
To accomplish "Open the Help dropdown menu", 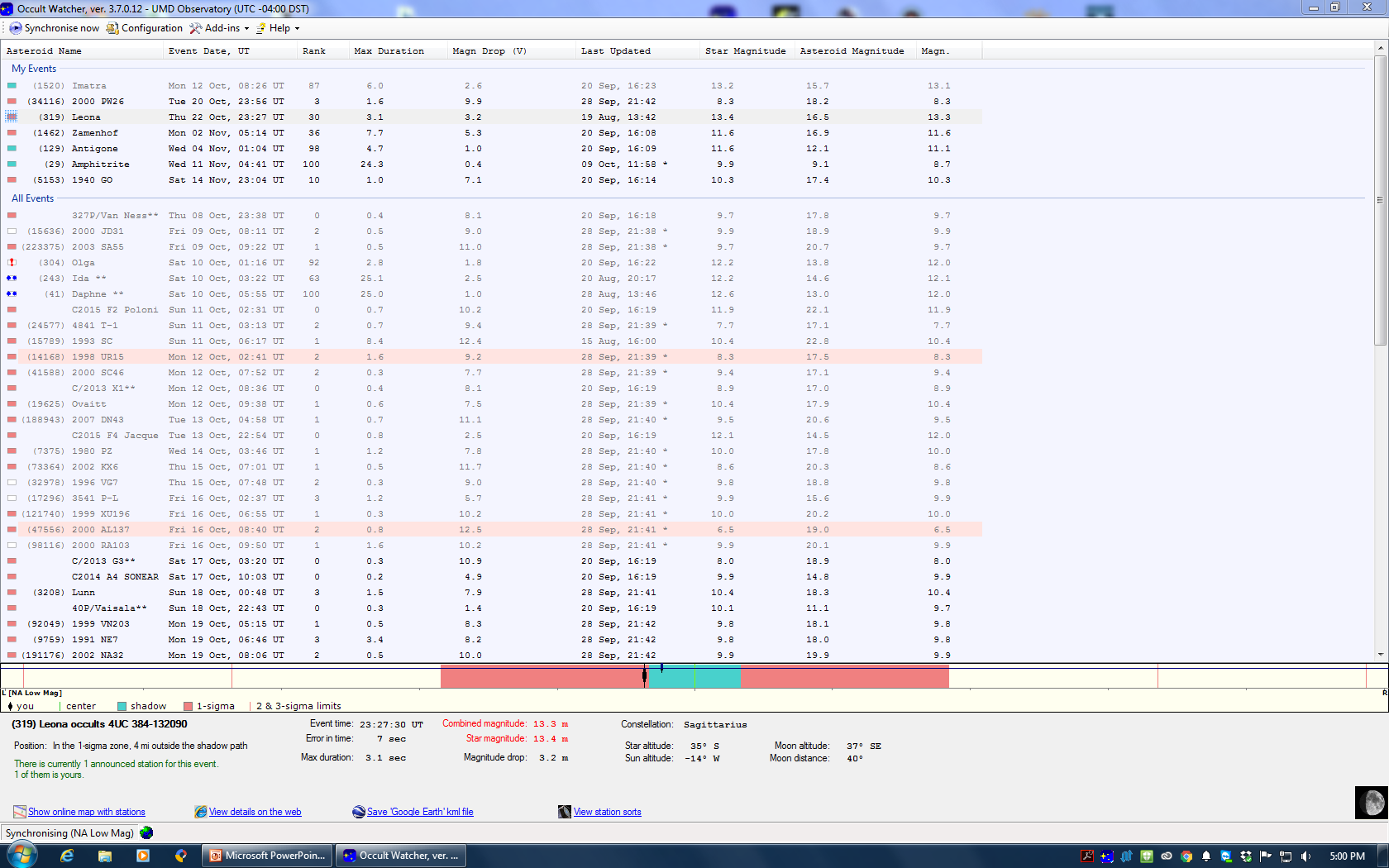I will coord(278,28).
